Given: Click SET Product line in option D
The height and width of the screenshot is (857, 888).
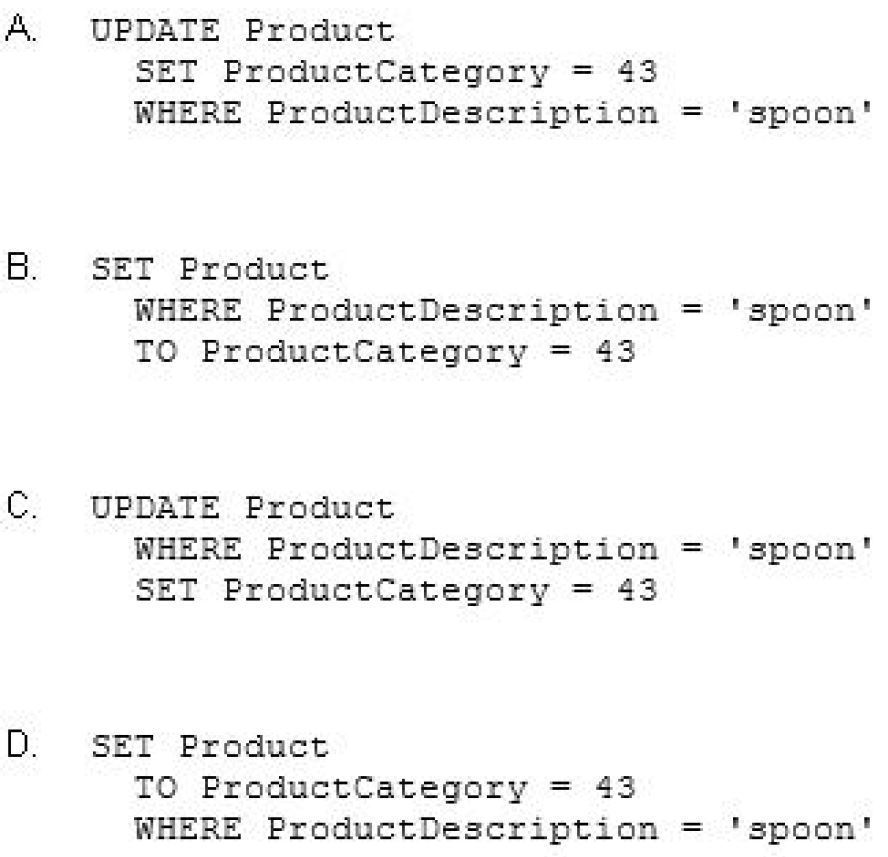Looking at the screenshot, I should pyautogui.click(x=210, y=748).
